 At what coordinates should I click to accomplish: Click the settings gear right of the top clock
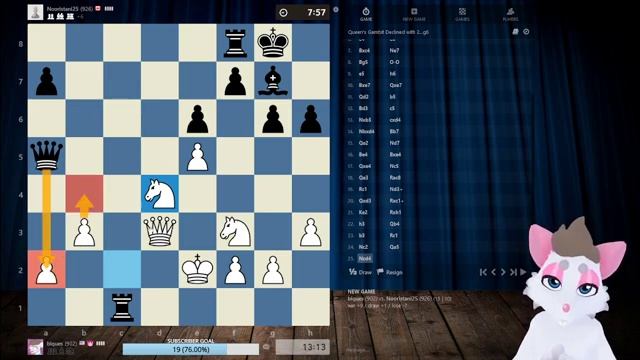(x=336, y=9)
